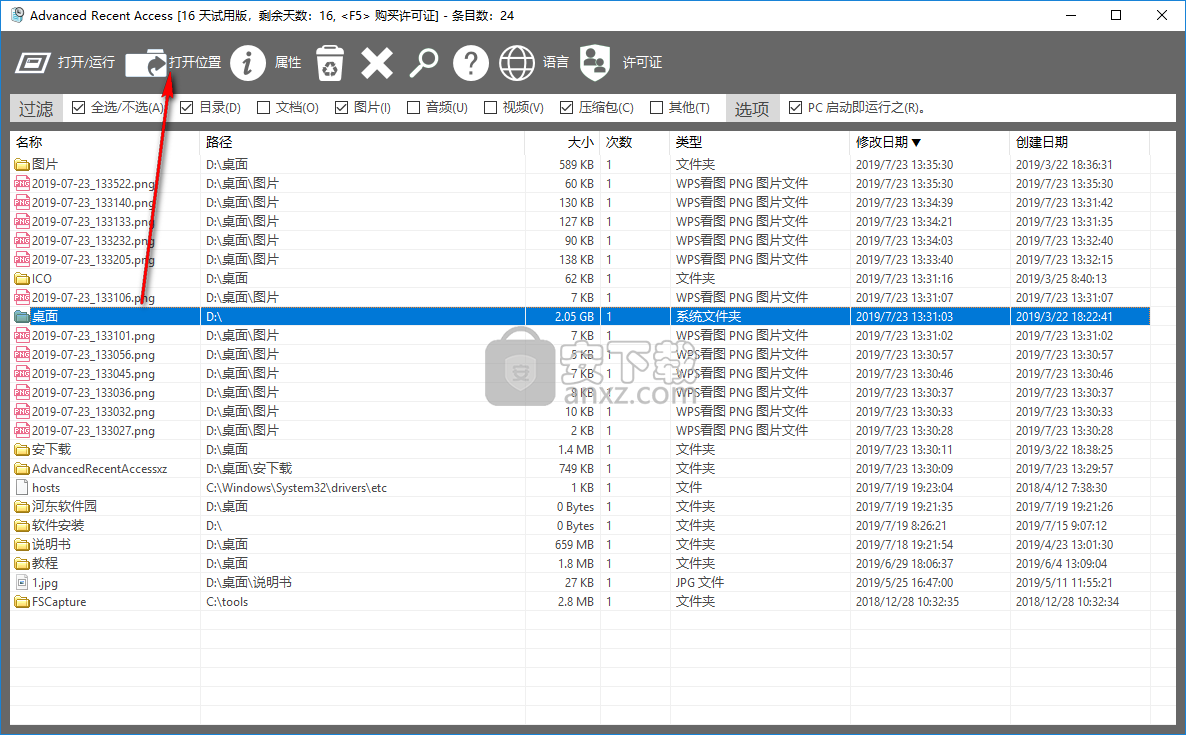Select the 2019-07-23_133045.png row

580,374
